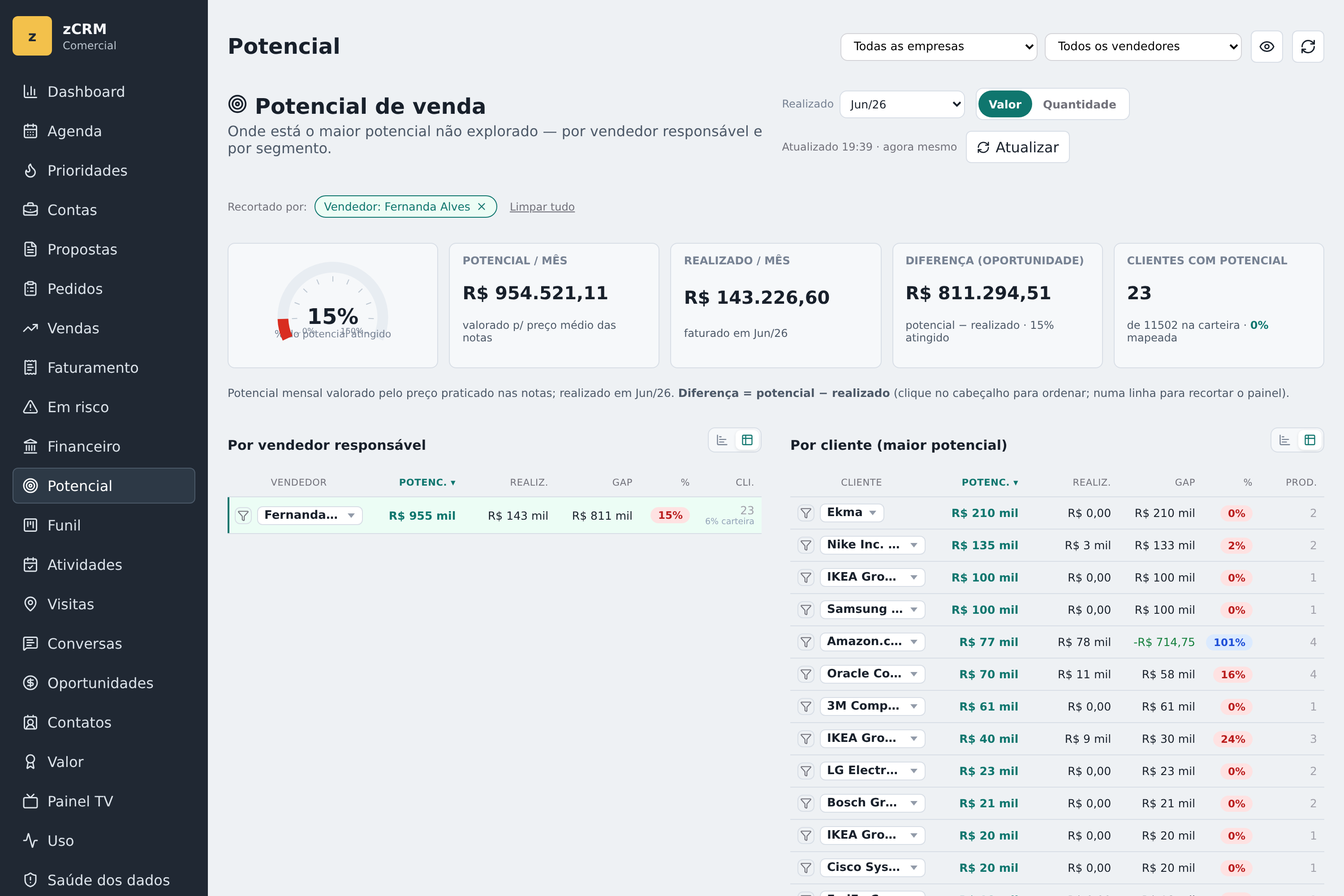Expand the LG Electr... client dropdown
This screenshot has height=896, width=1344.
[872, 771]
